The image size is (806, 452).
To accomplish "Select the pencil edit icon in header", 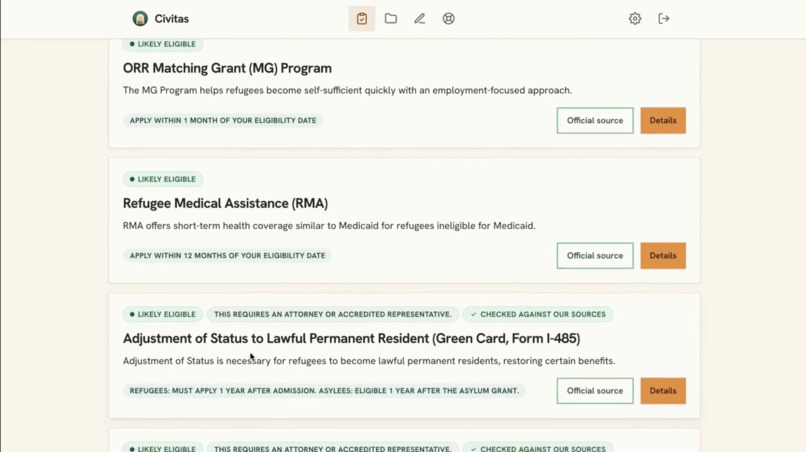I will click(x=419, y=19).
